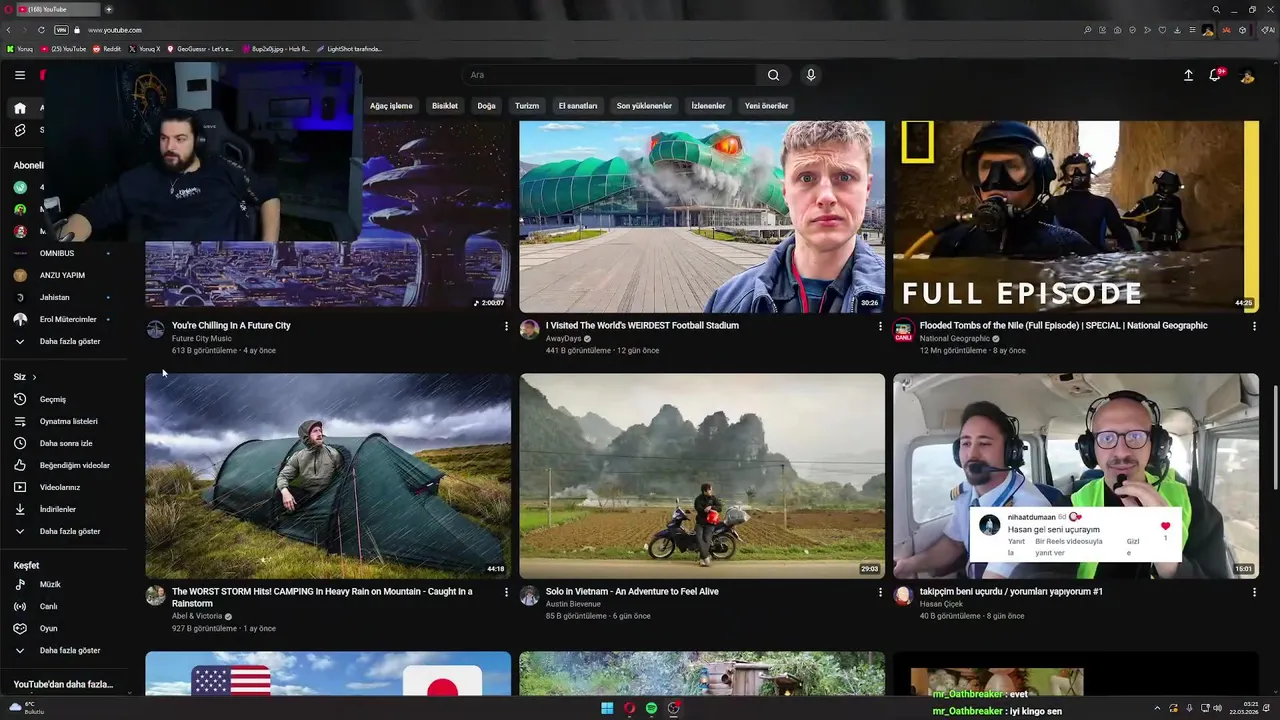1280x720 pixels.
Task: Open the more options menu for Future City video
Action: pyautogui.click(x=506, y=326)
